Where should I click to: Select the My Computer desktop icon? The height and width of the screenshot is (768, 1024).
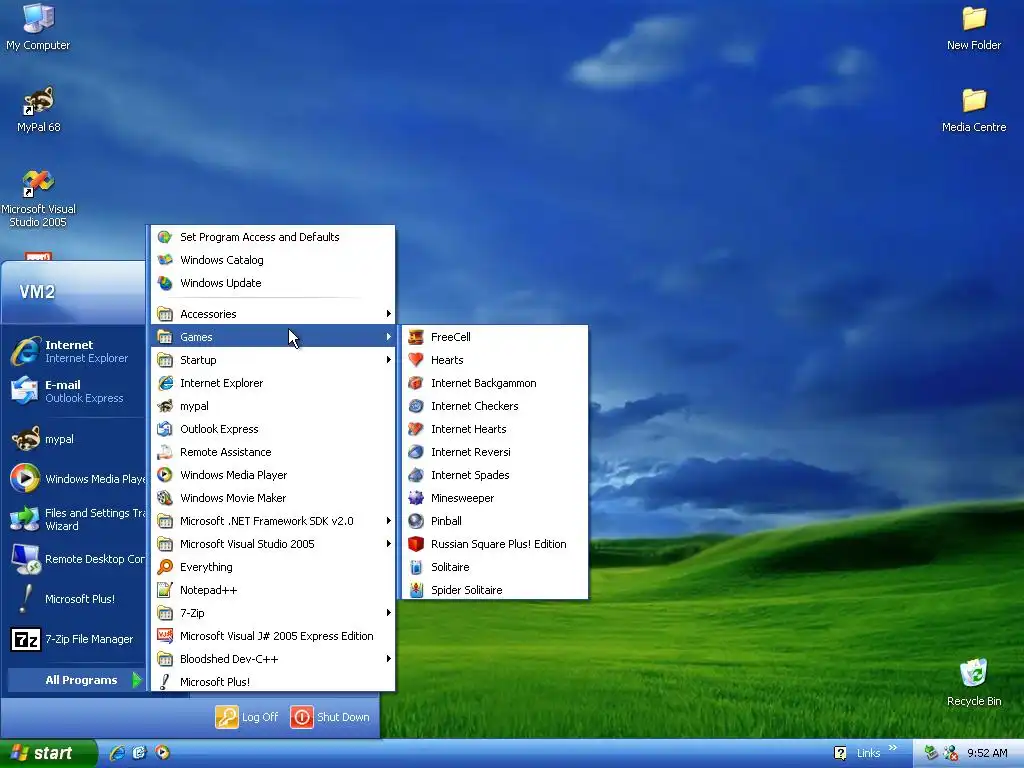pyautogui.click(x=38, y=27)
